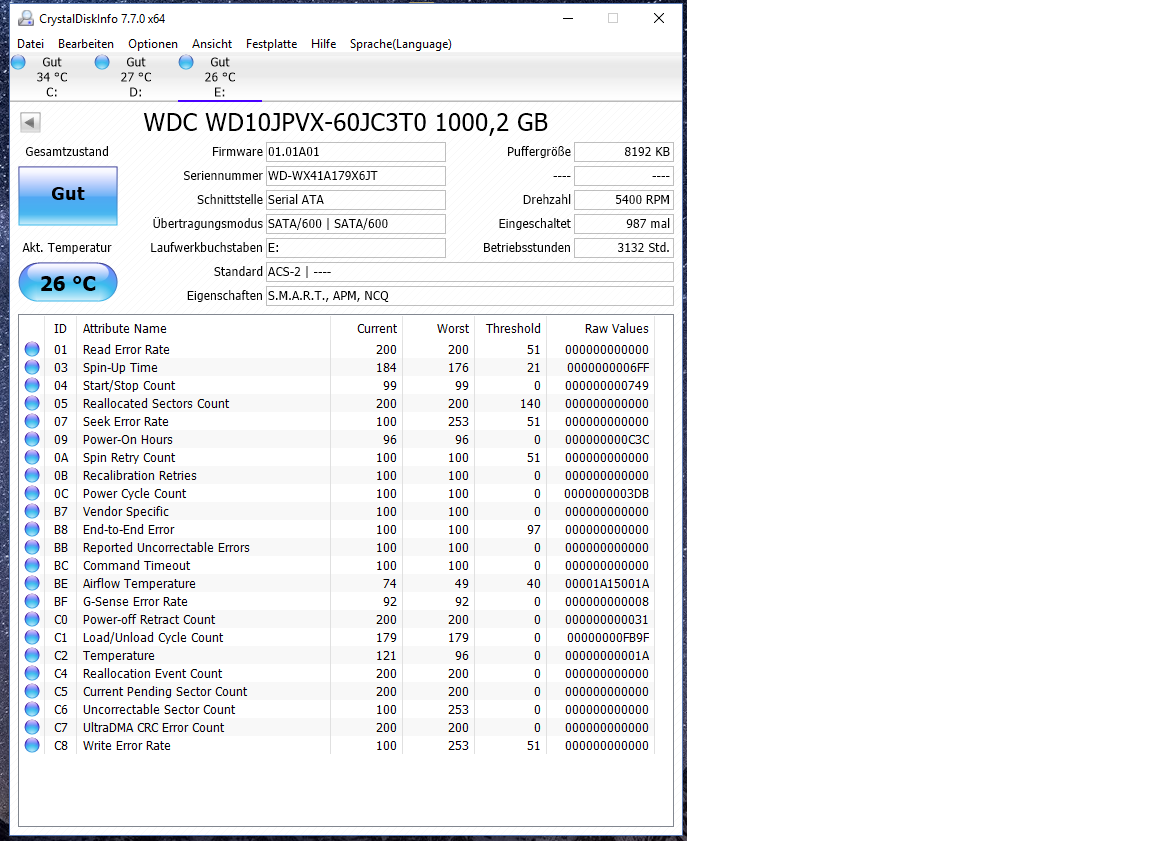Click the status icon for Start/Stop Count

point(32,385)
